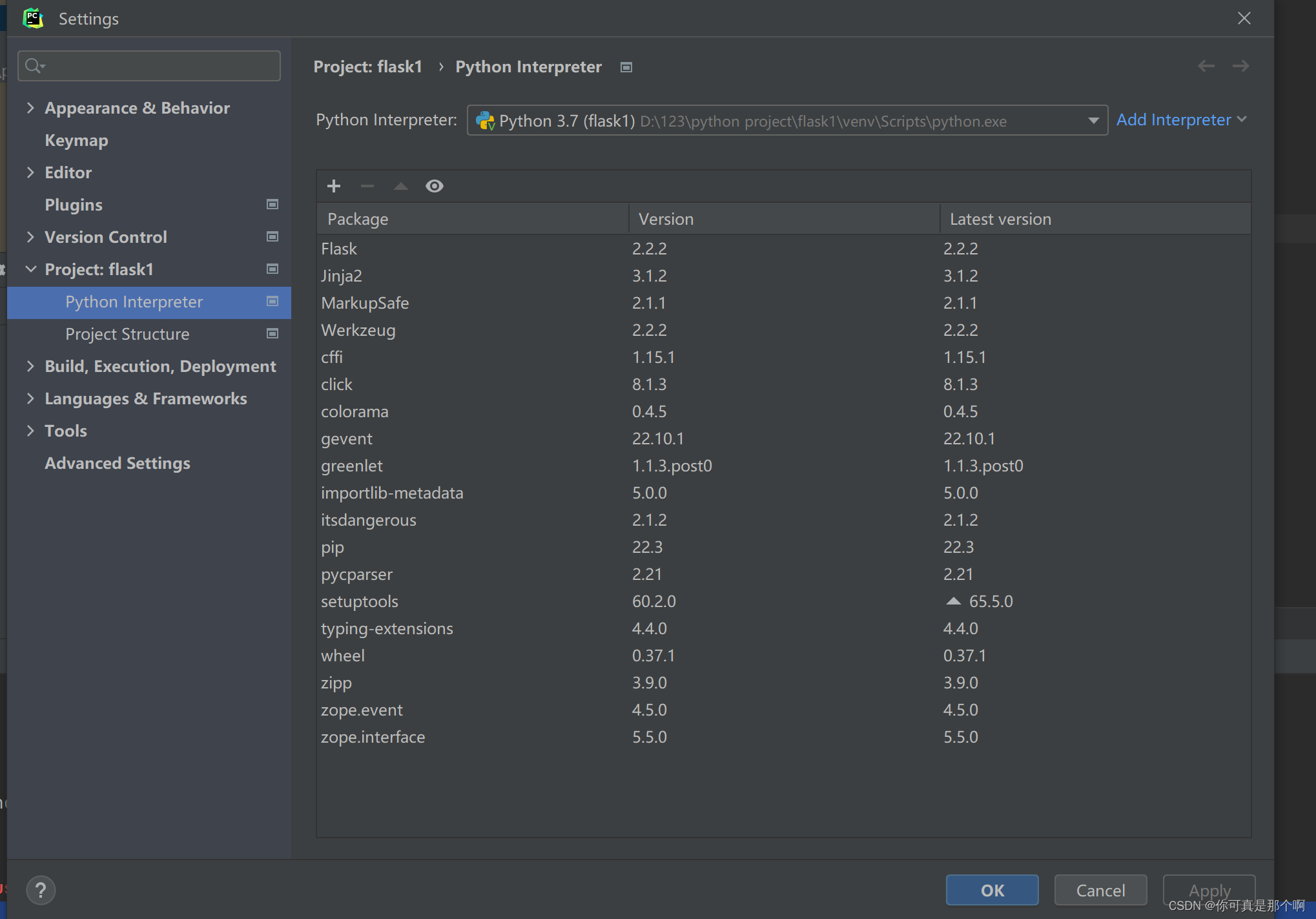This screenshot has width=1316, height=919.
Task: Select the wheel package row
Action: 784,656
